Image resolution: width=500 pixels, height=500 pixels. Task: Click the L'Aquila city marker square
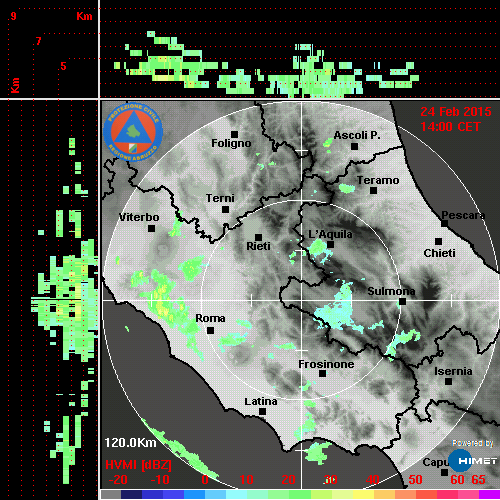click(330, 245)
